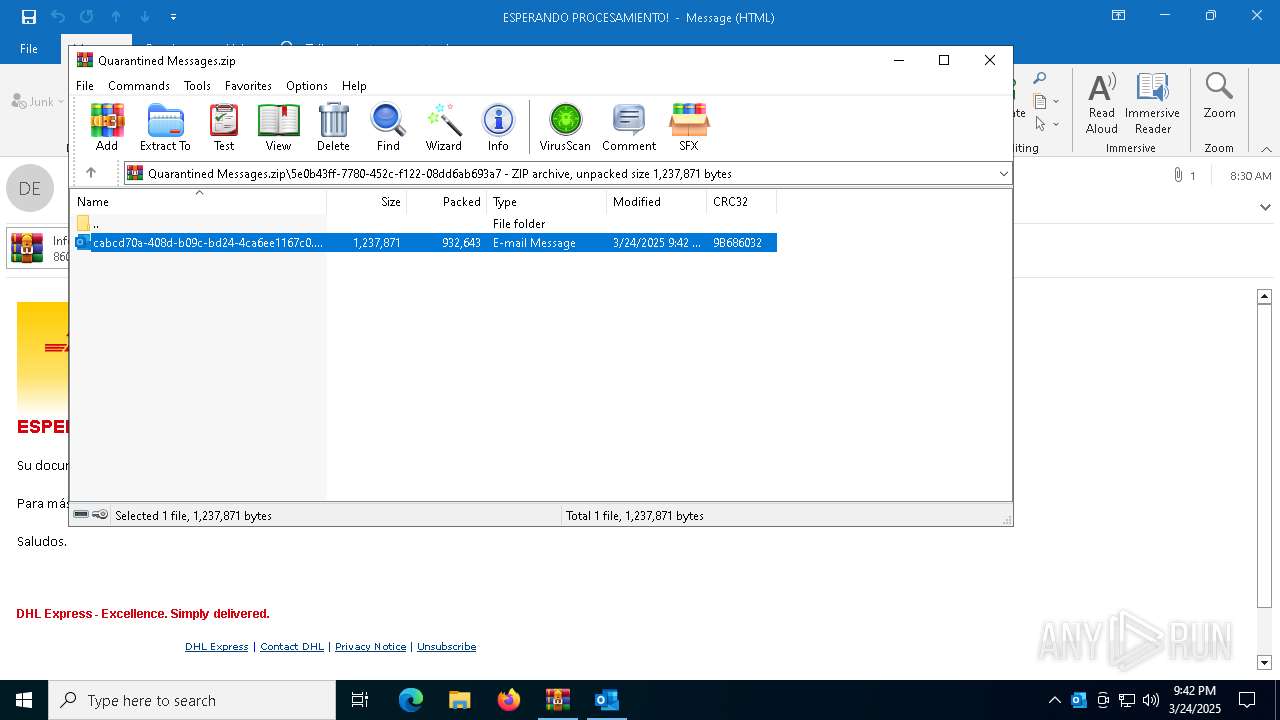Click the DHL Express link
1280x720 pixels.
pyautogui.click(x=216, y=647)
